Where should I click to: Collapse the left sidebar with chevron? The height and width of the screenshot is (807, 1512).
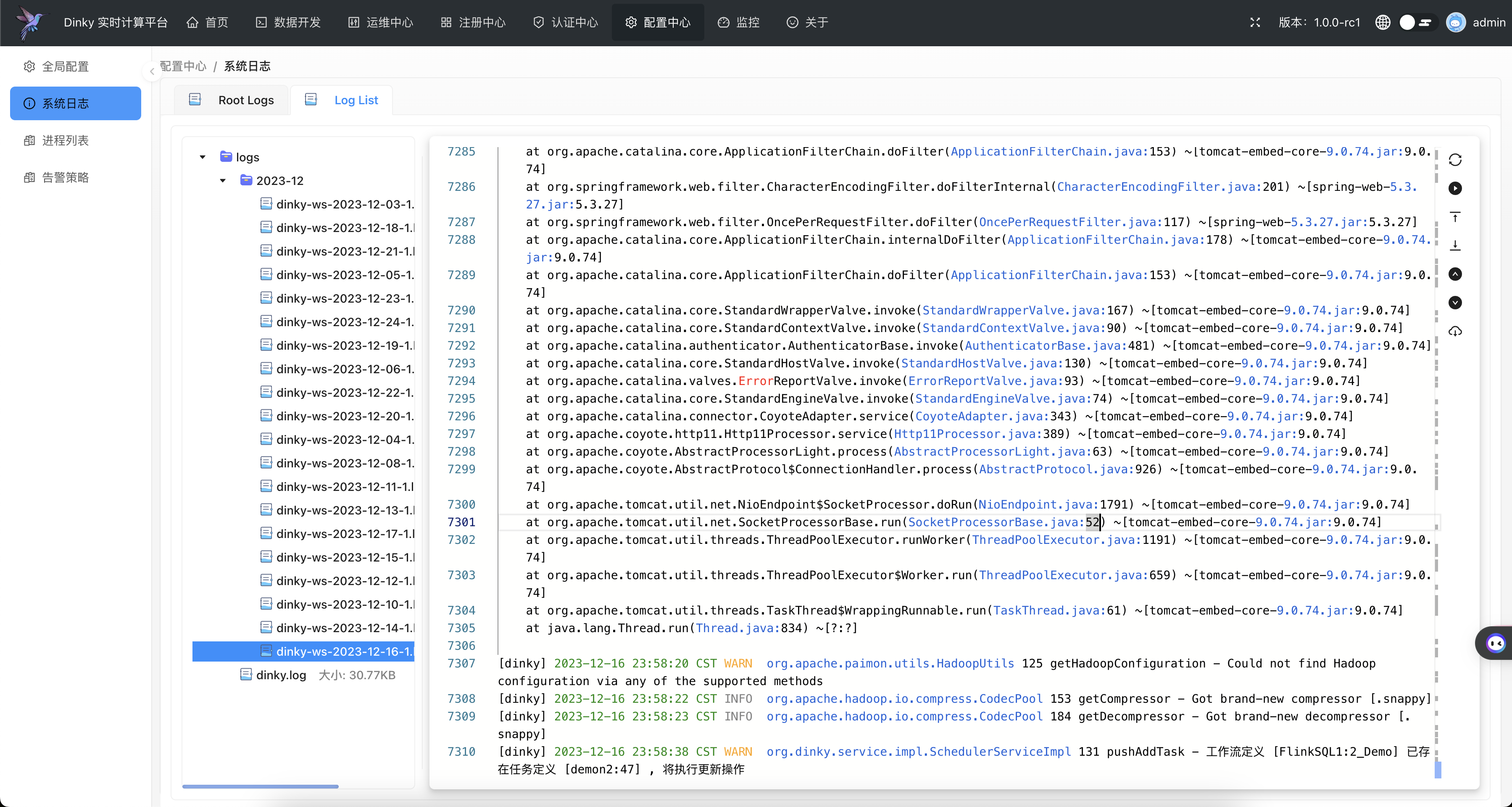tap(152, 71)
